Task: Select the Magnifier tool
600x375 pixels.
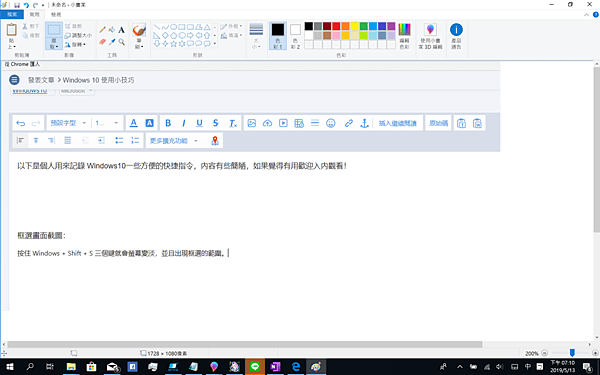Action: [x=121, y=42]
